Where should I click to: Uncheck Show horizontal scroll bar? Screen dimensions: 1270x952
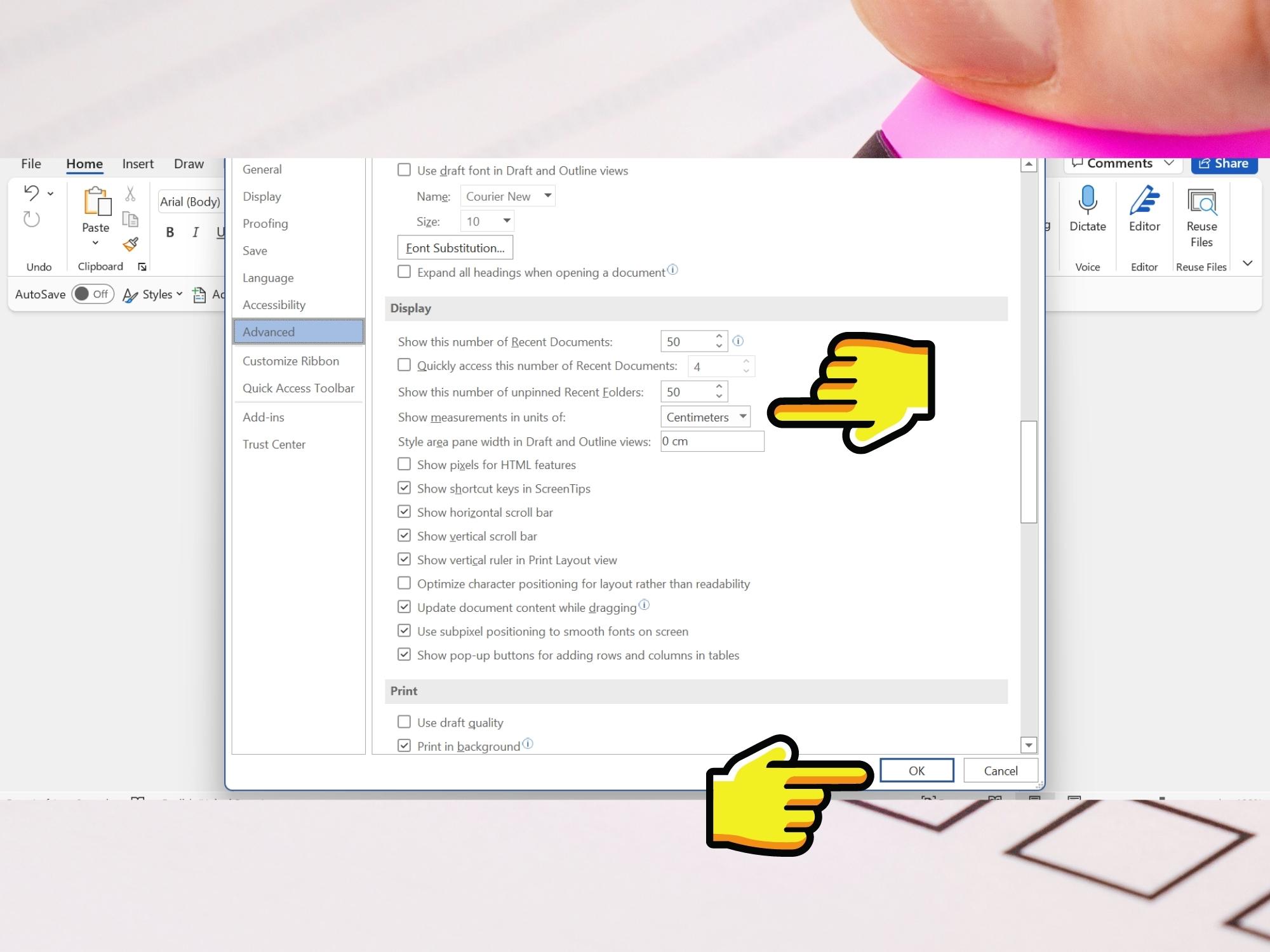[x=404, y=512]
